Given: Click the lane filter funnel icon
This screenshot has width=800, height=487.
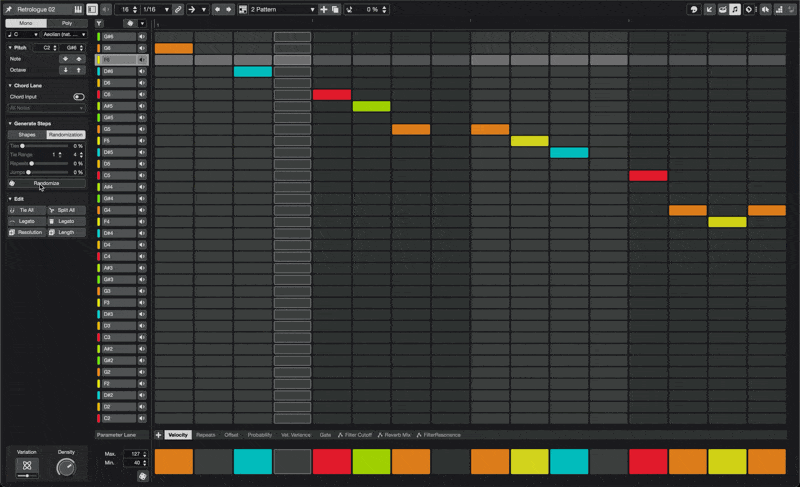Looking at the screenshot, I should tap(99, 22).
